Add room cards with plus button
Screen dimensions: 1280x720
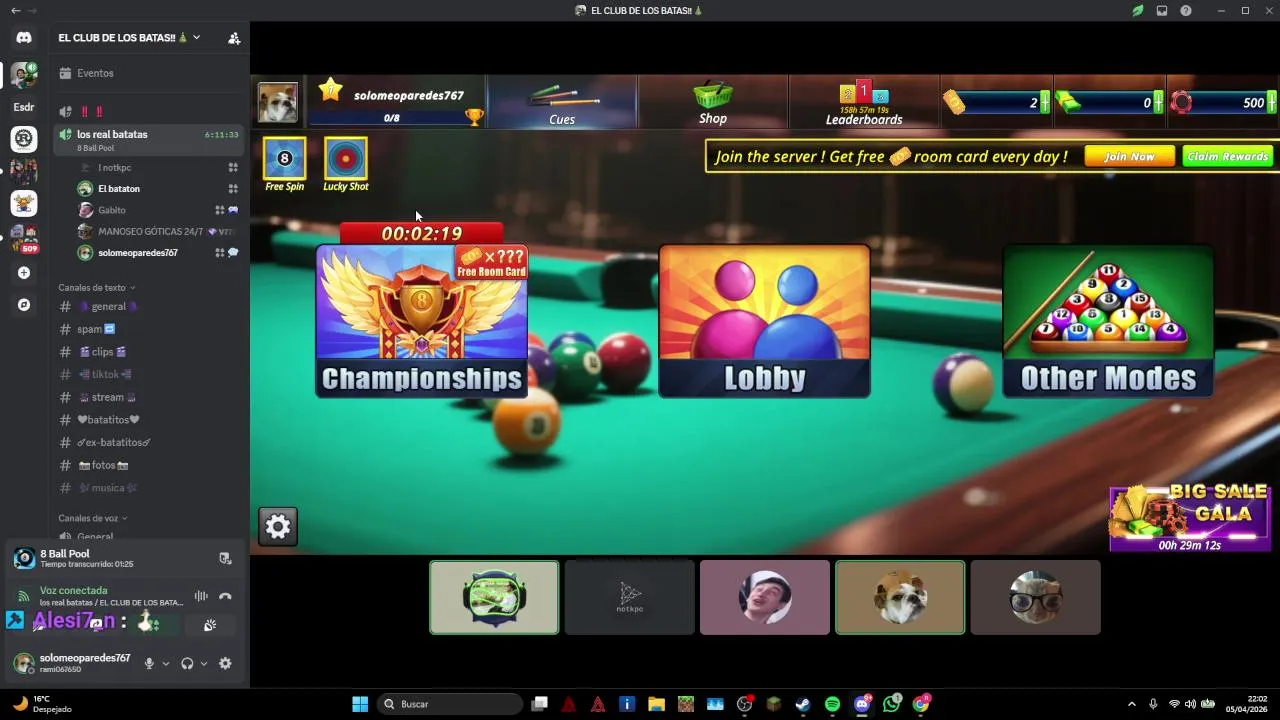tap(1044, 102)
